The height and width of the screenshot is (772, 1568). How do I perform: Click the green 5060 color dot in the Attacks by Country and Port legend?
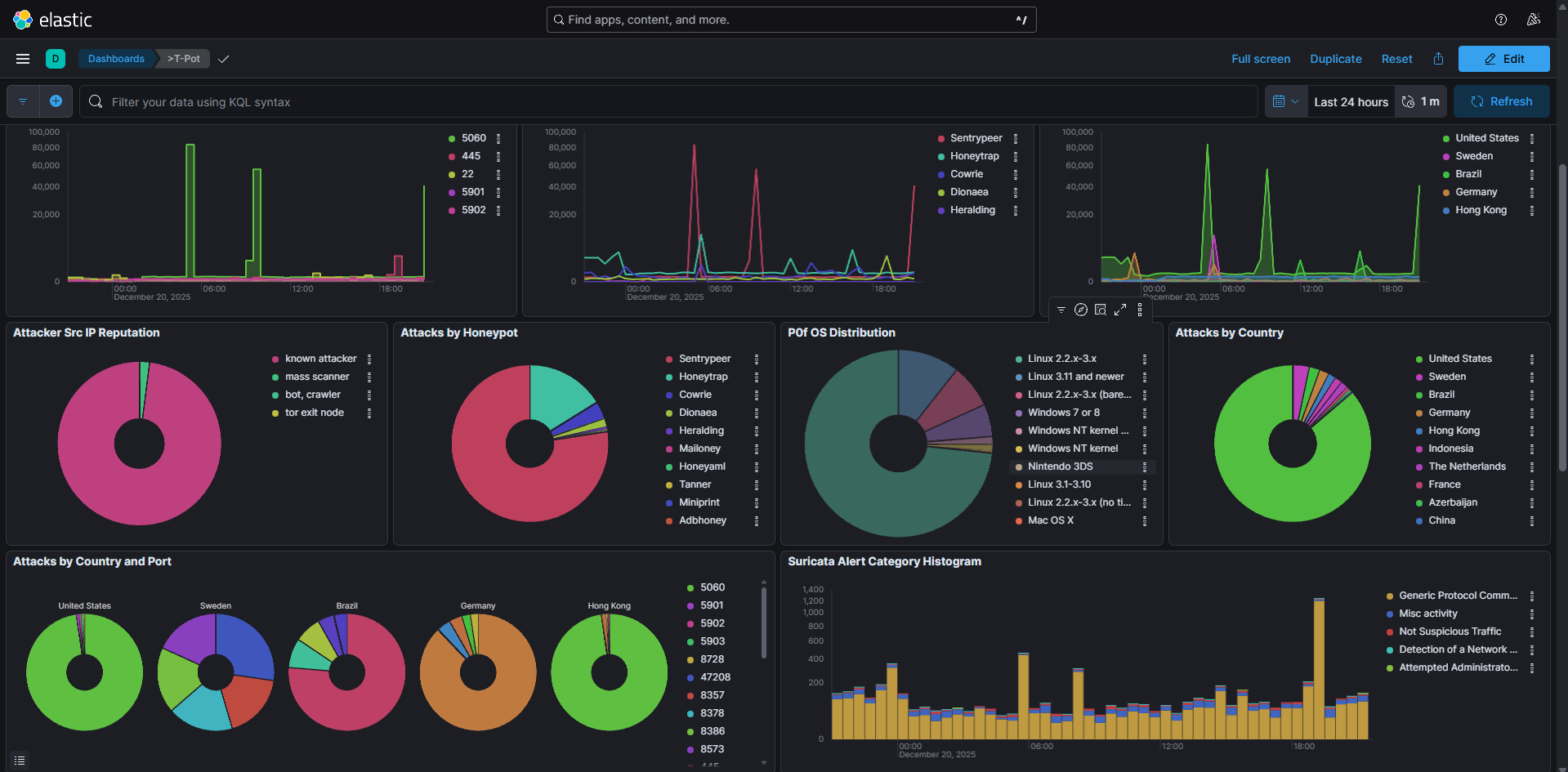(x=690, y=588)
